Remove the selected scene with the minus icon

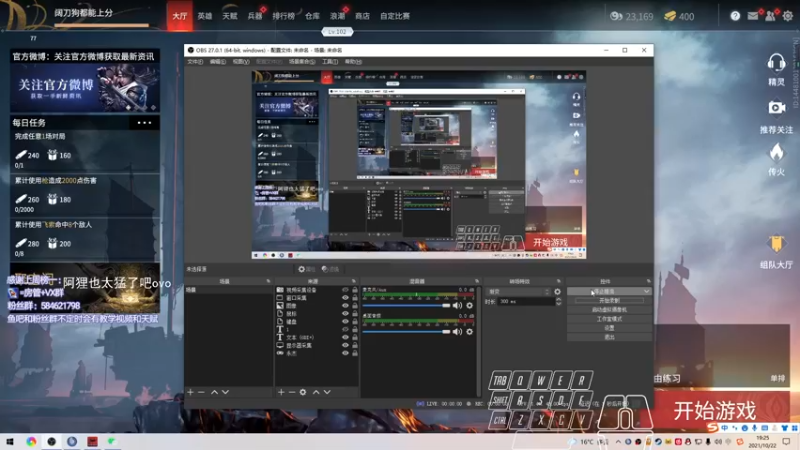[201, 392]
